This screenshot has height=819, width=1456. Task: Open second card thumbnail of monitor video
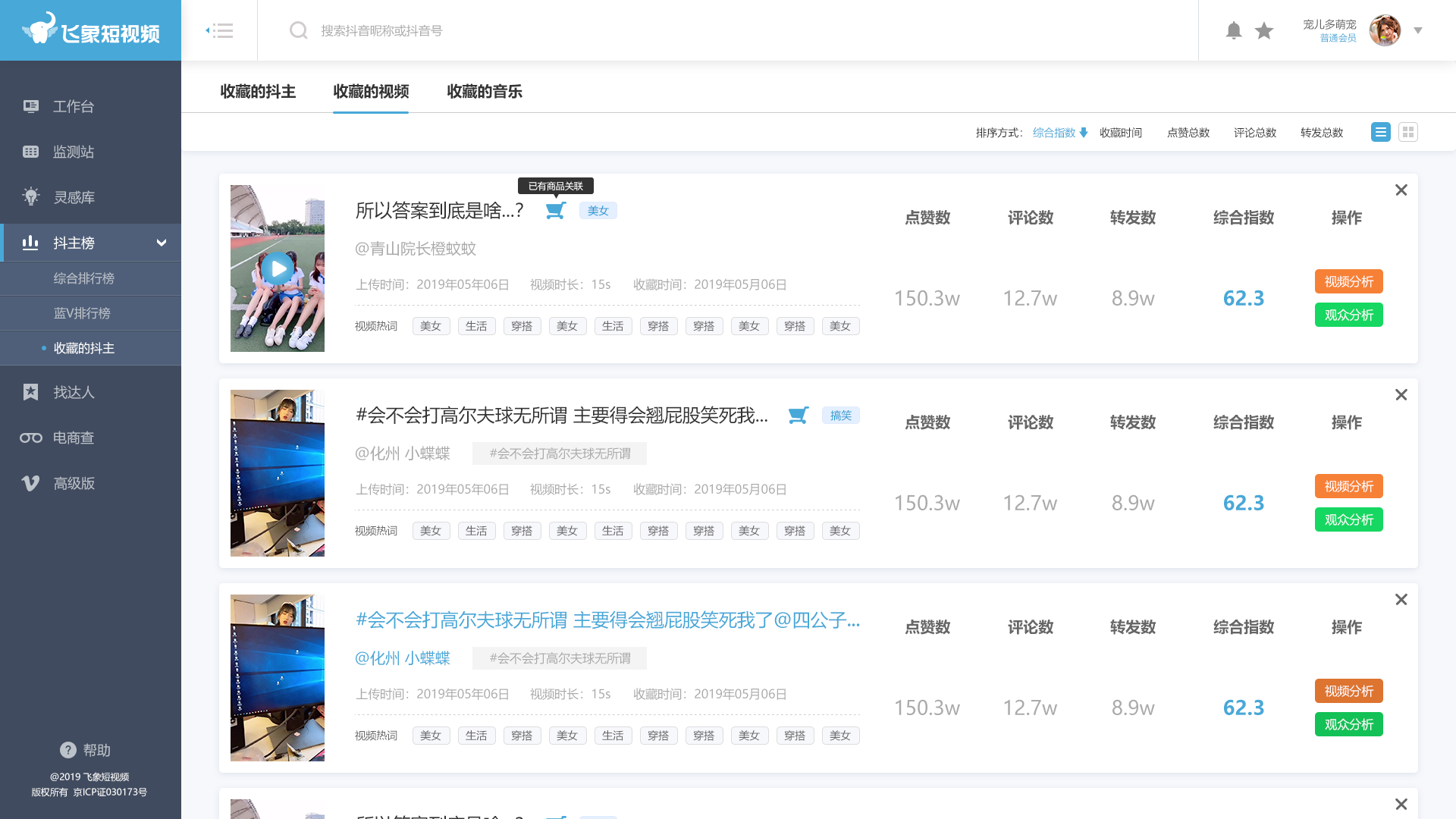(278, 473)
